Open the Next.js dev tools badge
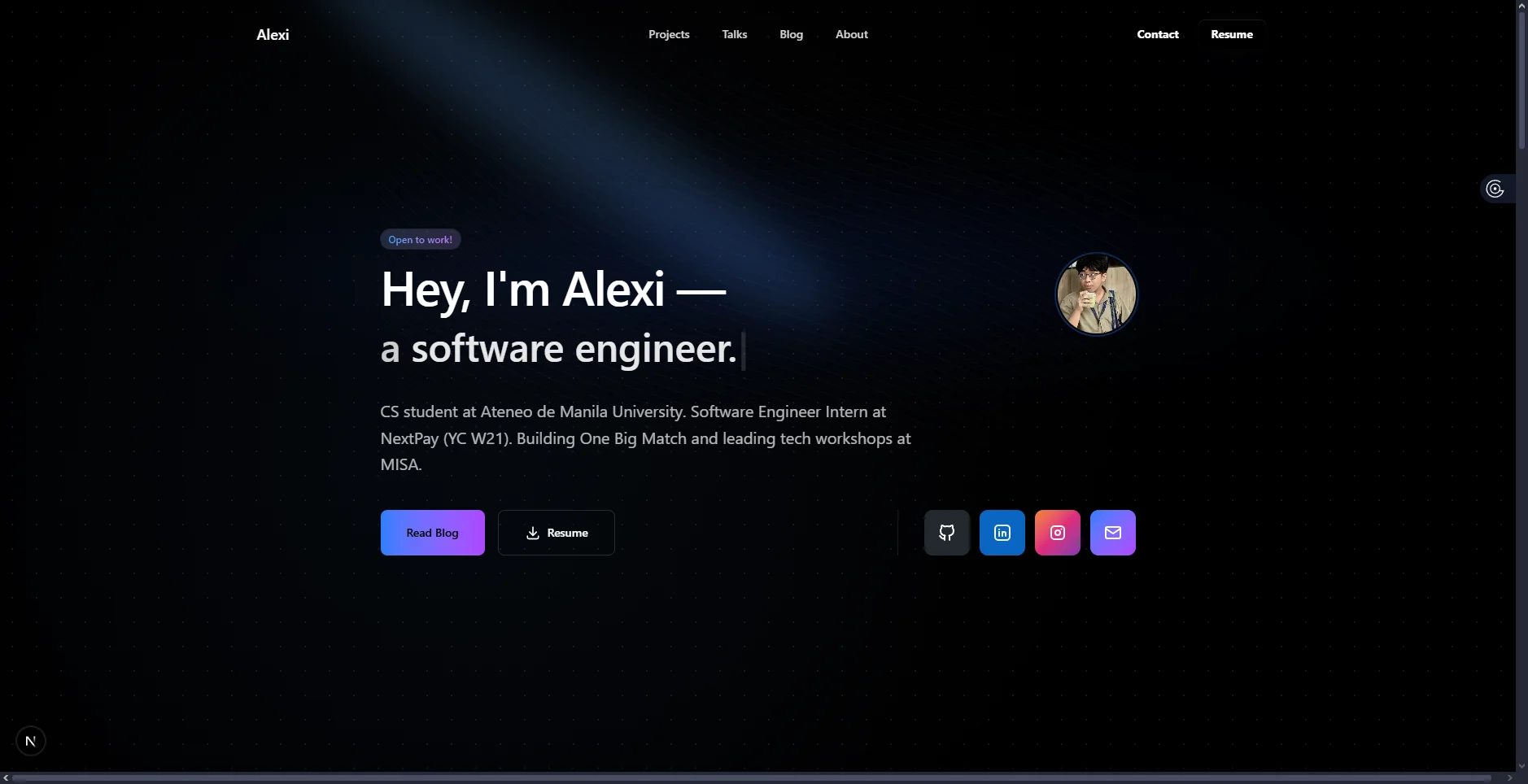The height and width of the screenshot is (784, 1528). (x=30, y=740)
